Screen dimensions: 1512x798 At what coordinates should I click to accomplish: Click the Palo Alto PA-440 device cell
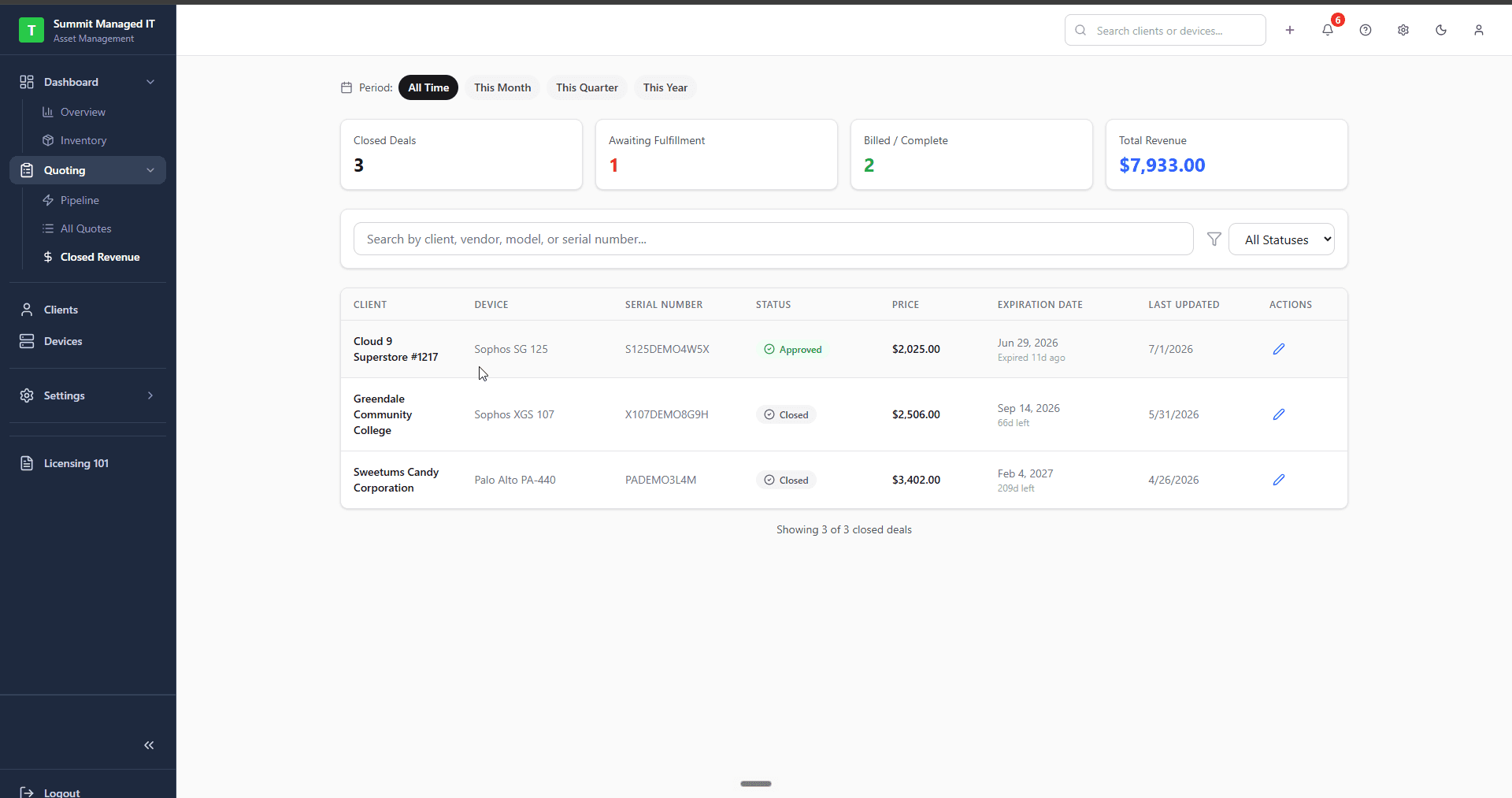coord(515,480)
